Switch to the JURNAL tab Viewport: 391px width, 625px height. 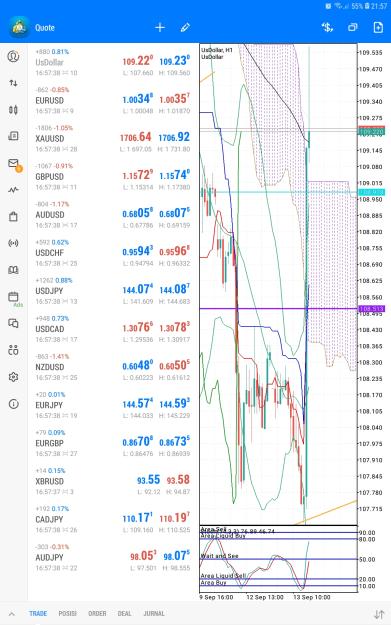[x=154, y=613]
